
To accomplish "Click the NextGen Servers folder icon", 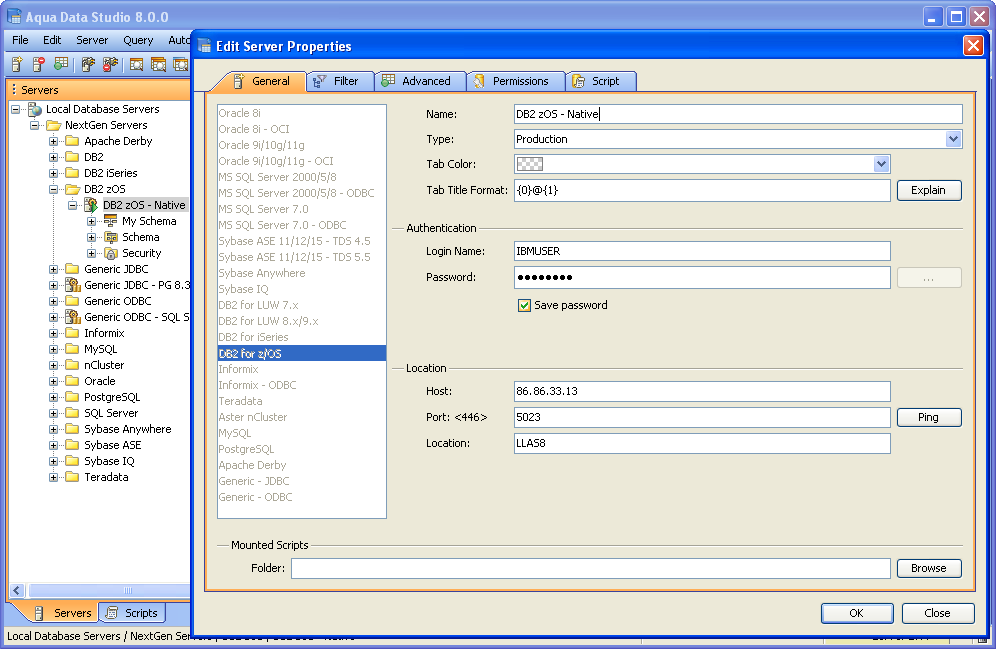I will 53,125.
